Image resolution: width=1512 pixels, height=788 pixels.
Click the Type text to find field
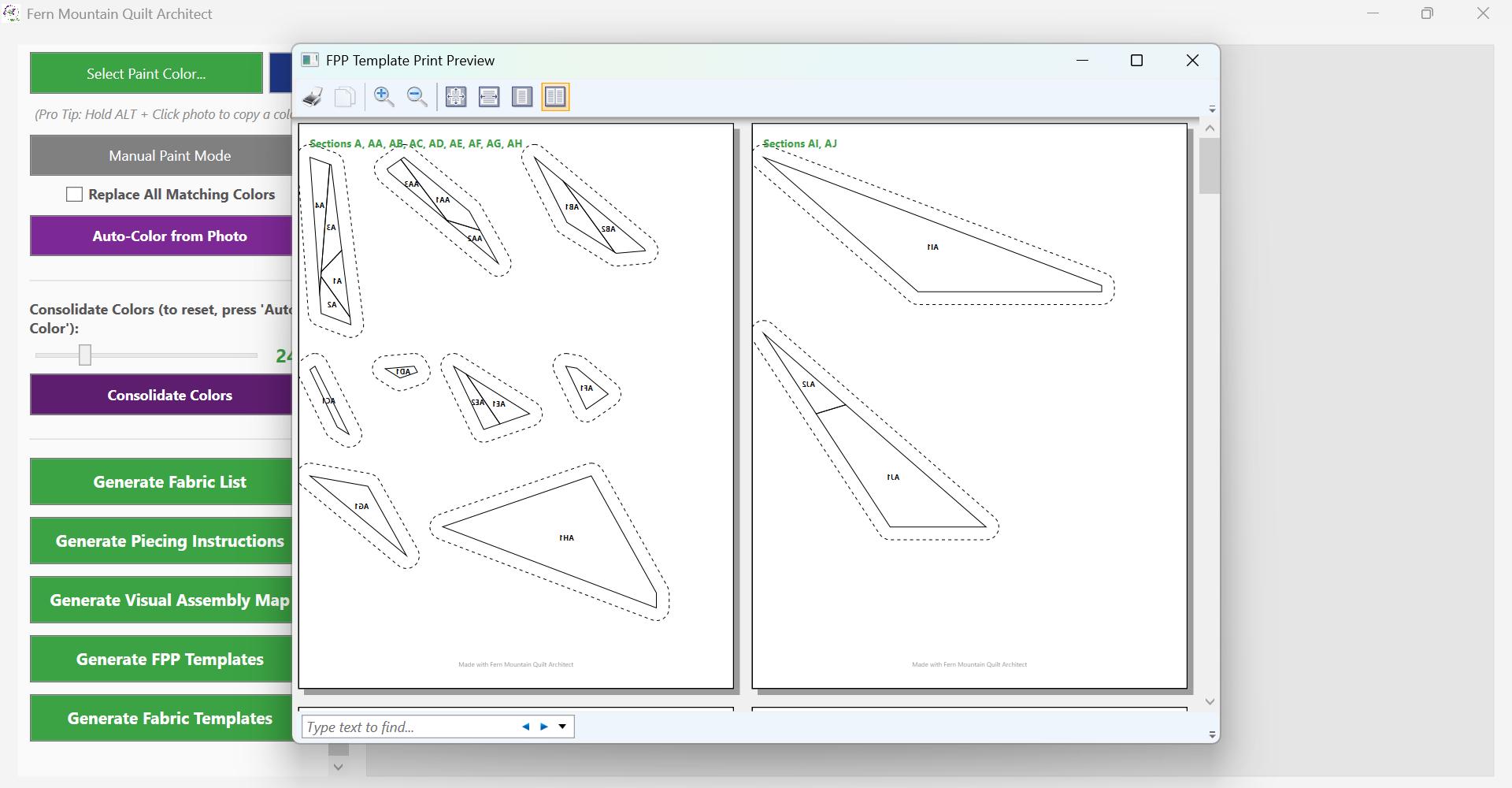pos(409,727)
